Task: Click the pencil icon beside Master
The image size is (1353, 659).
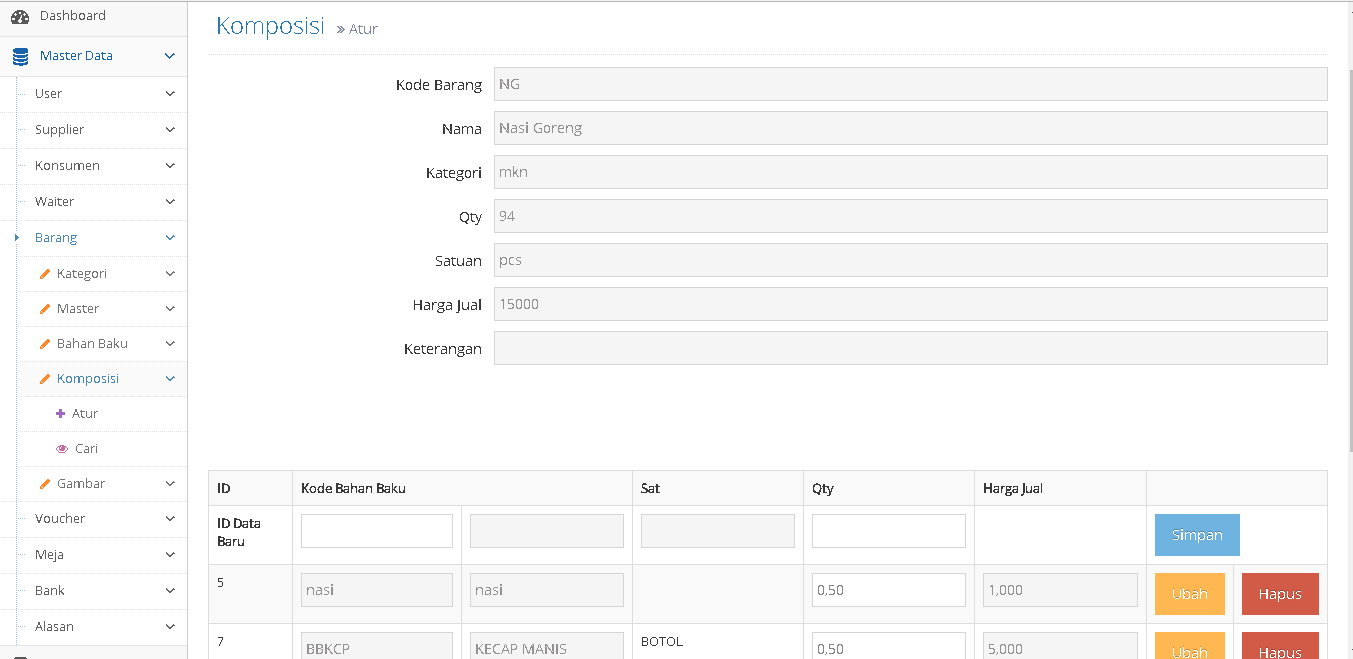Action: (45, 309)
